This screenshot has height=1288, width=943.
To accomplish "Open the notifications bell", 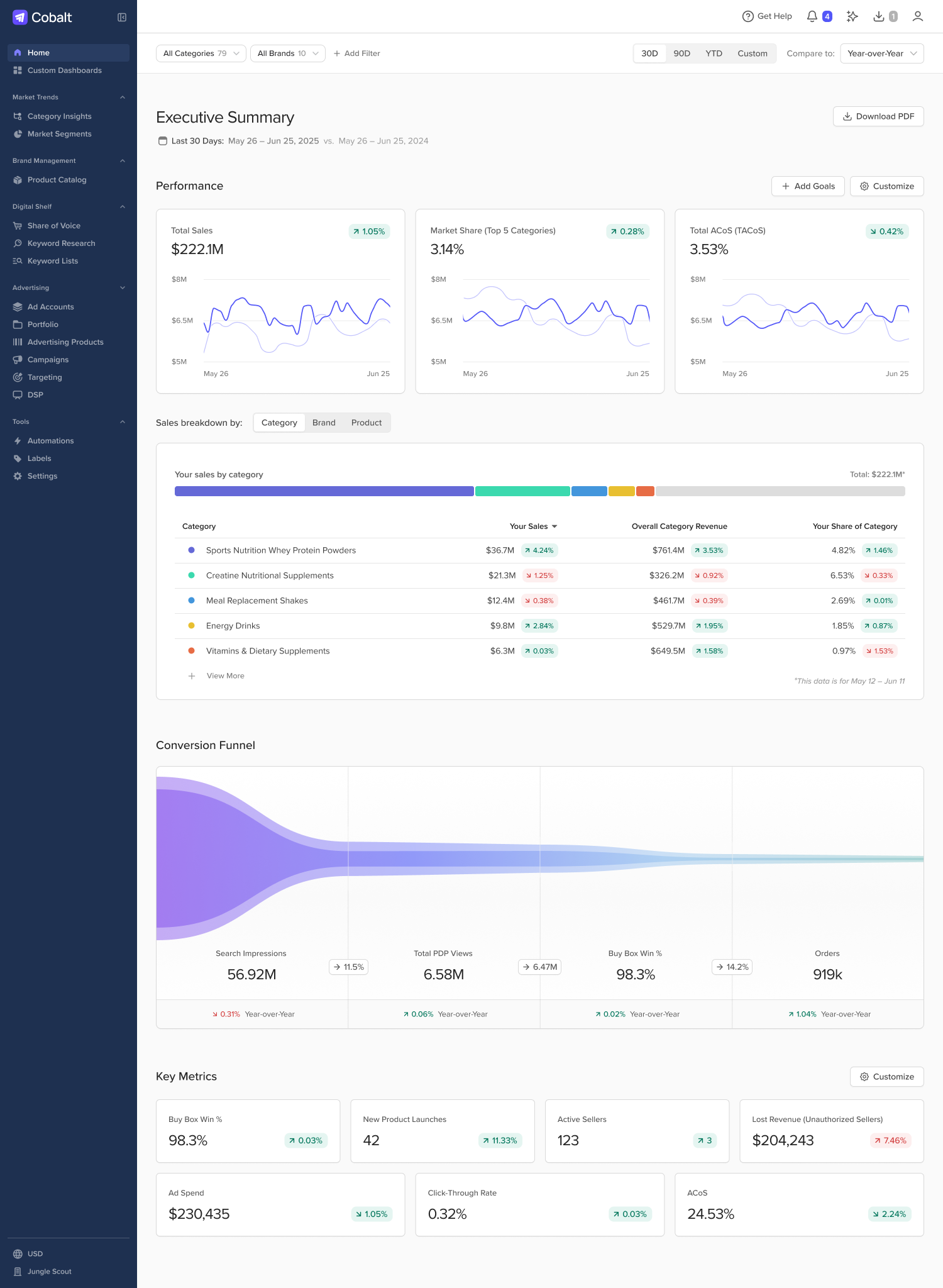I will click(812, 16).
